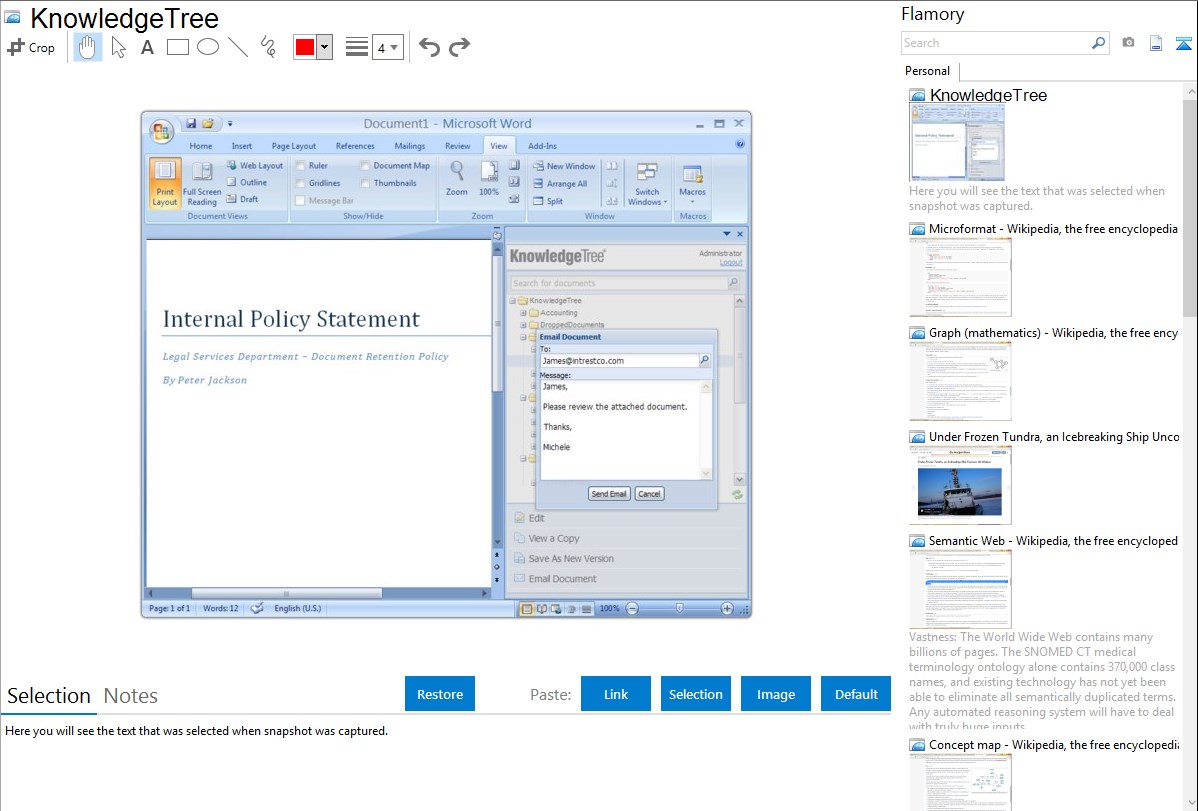
Task: Activate the hand pan tool
Action: (87, 47)
